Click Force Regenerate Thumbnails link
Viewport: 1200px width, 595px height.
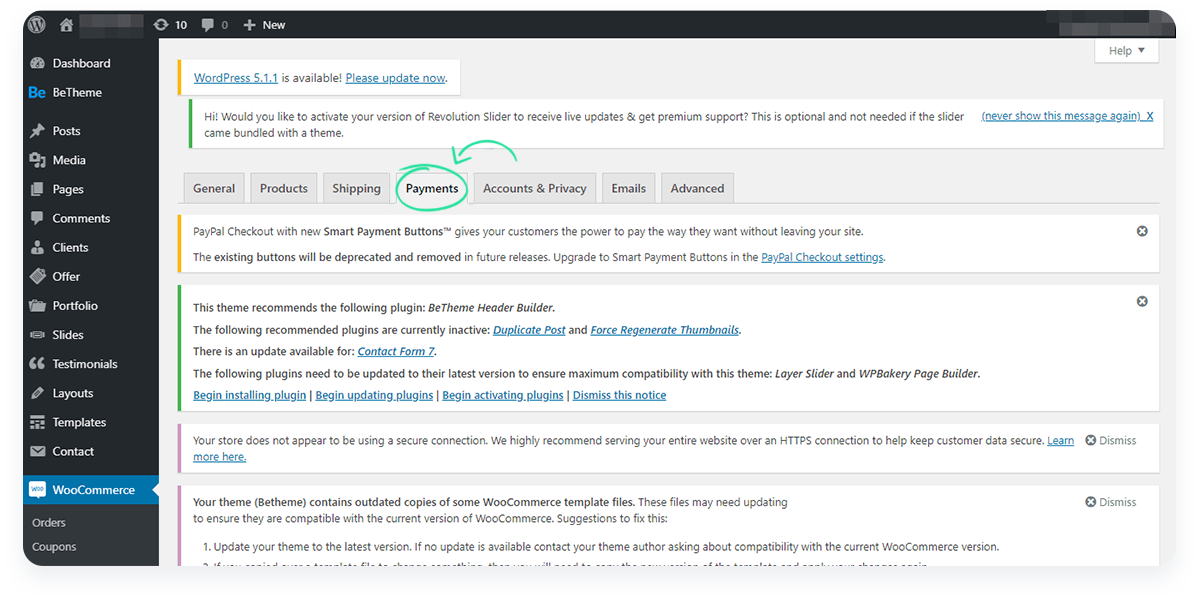click(665, 329)
